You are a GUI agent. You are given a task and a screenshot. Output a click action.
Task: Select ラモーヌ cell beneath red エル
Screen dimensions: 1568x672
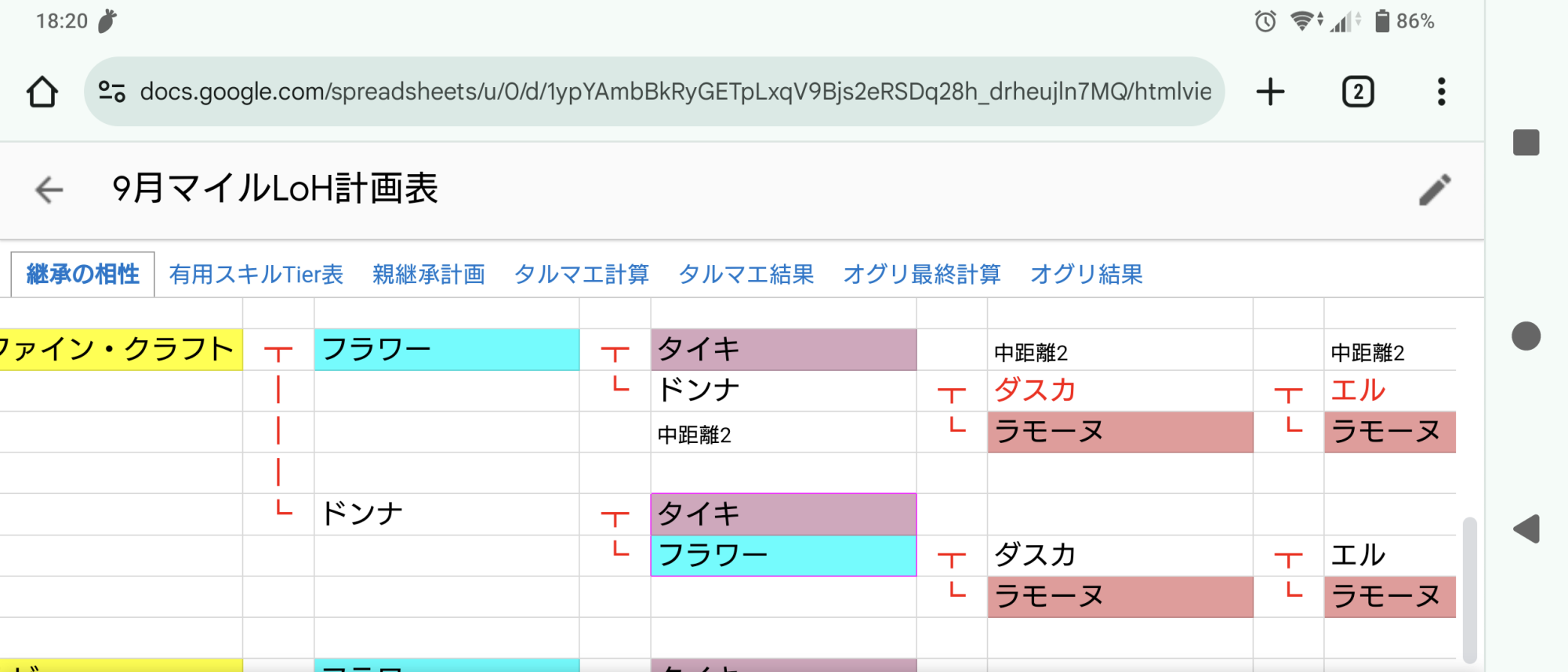coord(1390,432)
